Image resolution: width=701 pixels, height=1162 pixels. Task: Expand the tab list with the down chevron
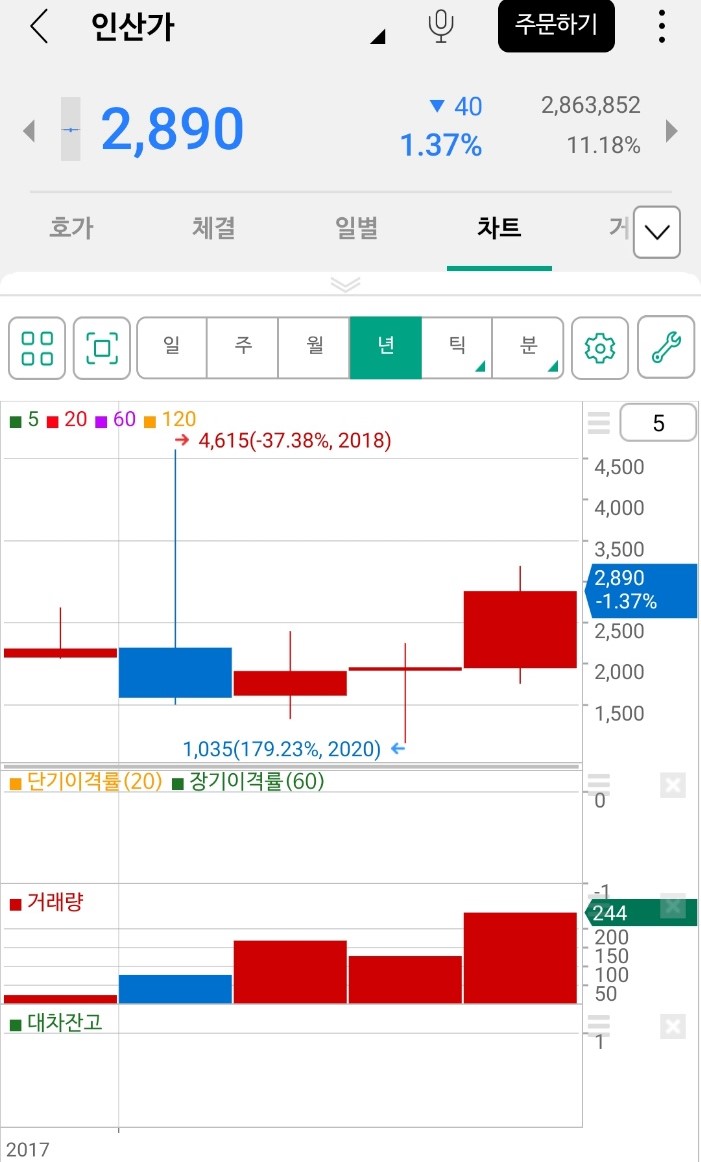[x=657, y=232]
